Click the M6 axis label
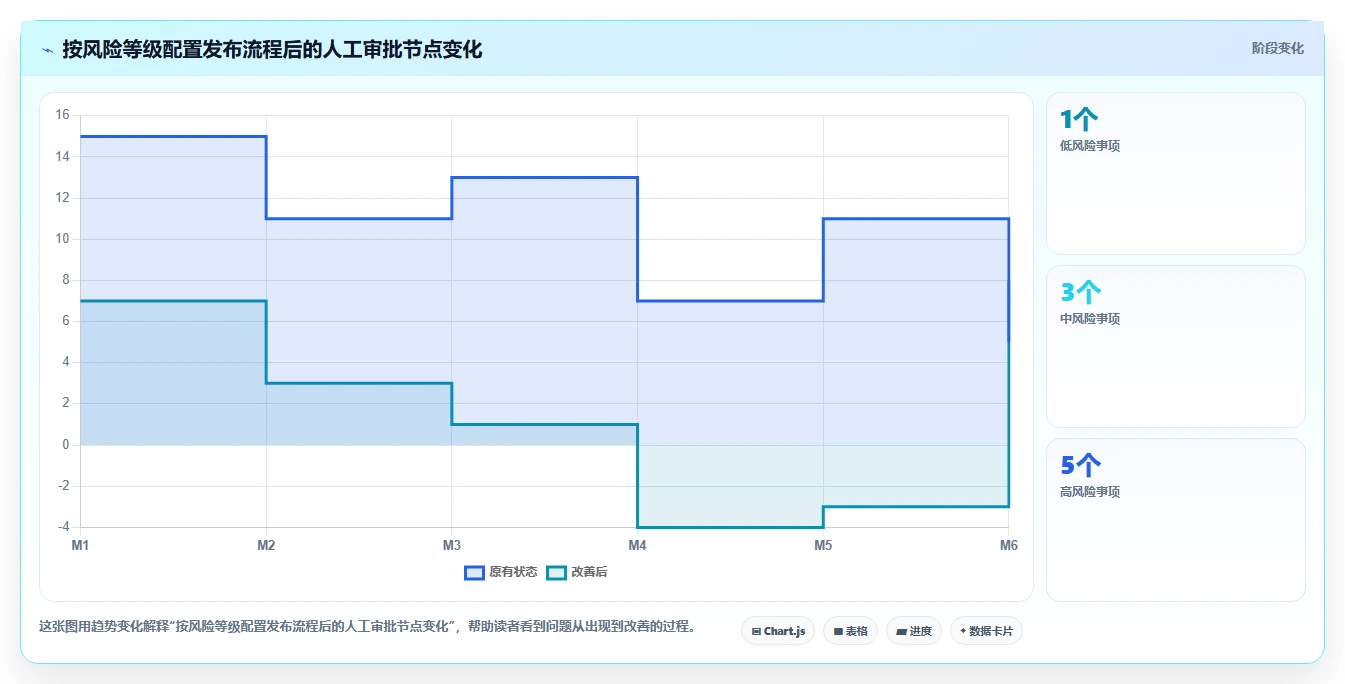This screenshot has width=1345, height=684. coord(1008,545)
